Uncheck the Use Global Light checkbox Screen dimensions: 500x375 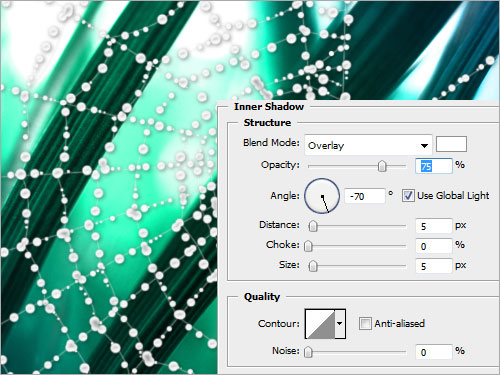click(408, 195)
